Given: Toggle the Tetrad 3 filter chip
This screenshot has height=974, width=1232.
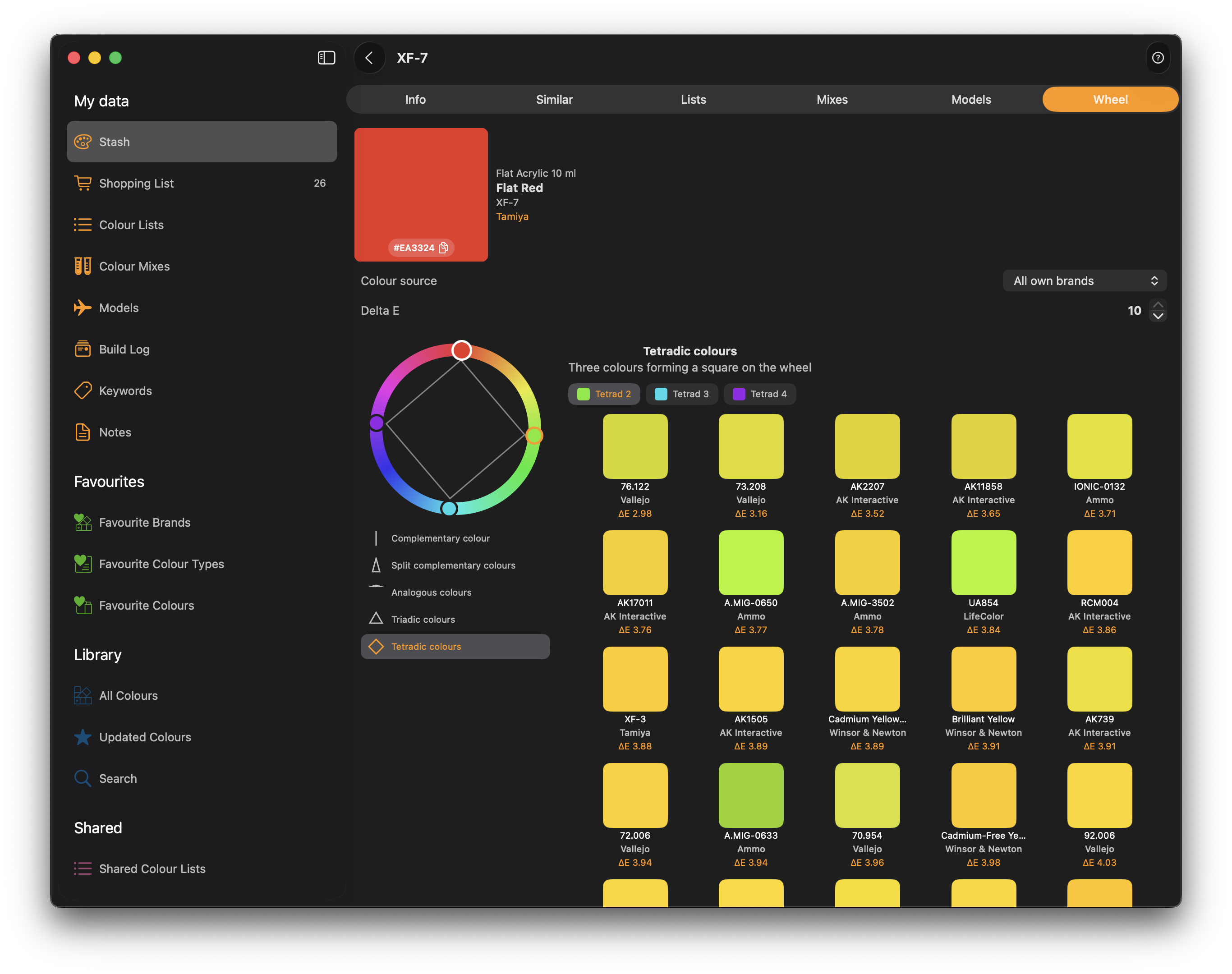Looking at the screenshot, I should 681,394.
